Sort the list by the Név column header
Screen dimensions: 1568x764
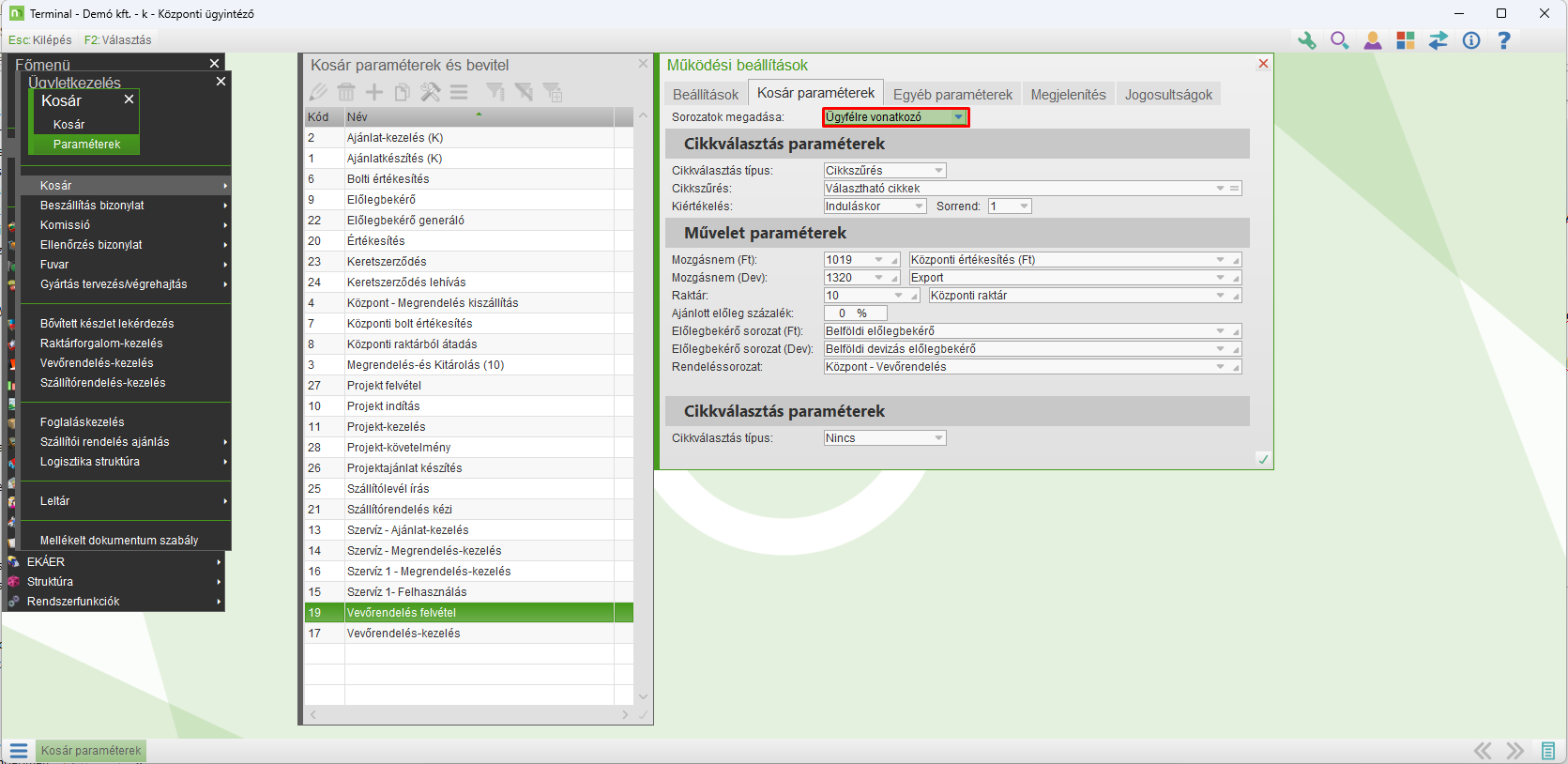coord(479,117)
